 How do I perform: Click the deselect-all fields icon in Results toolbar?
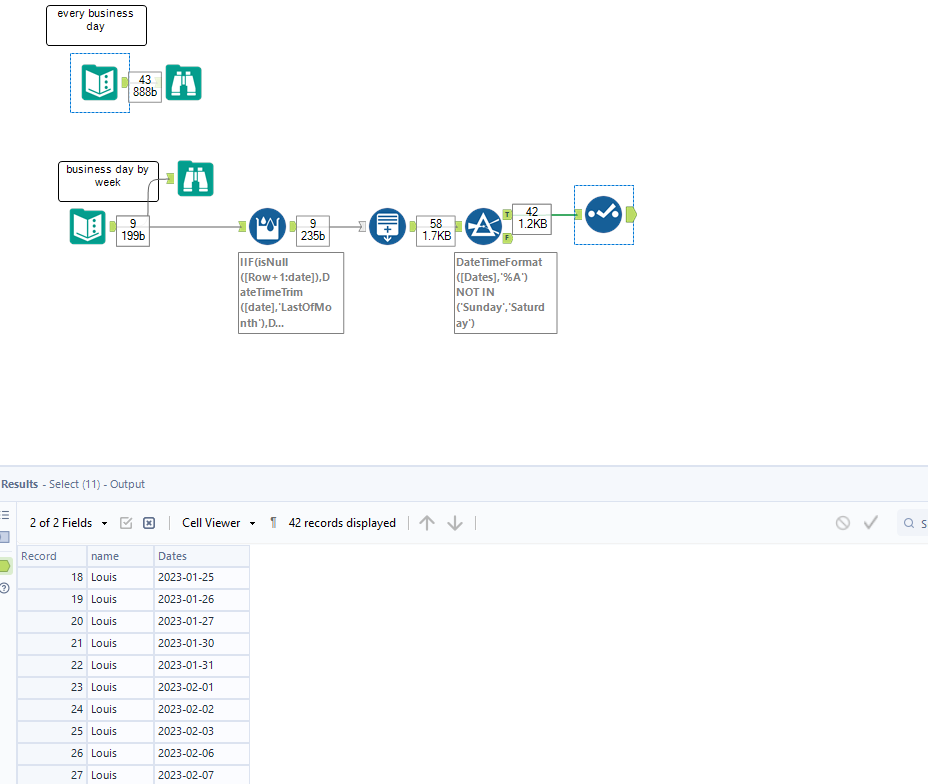pyautogui.click(x=149, y=522)
